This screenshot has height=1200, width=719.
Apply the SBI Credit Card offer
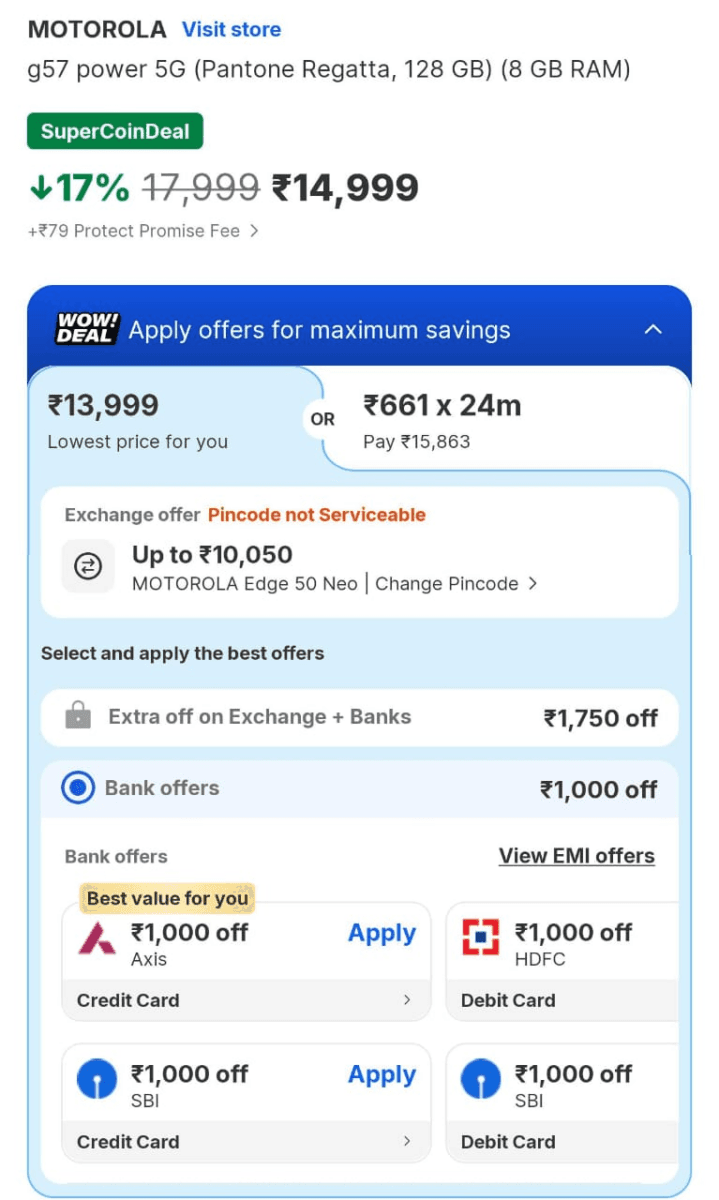click(381, 1075)
